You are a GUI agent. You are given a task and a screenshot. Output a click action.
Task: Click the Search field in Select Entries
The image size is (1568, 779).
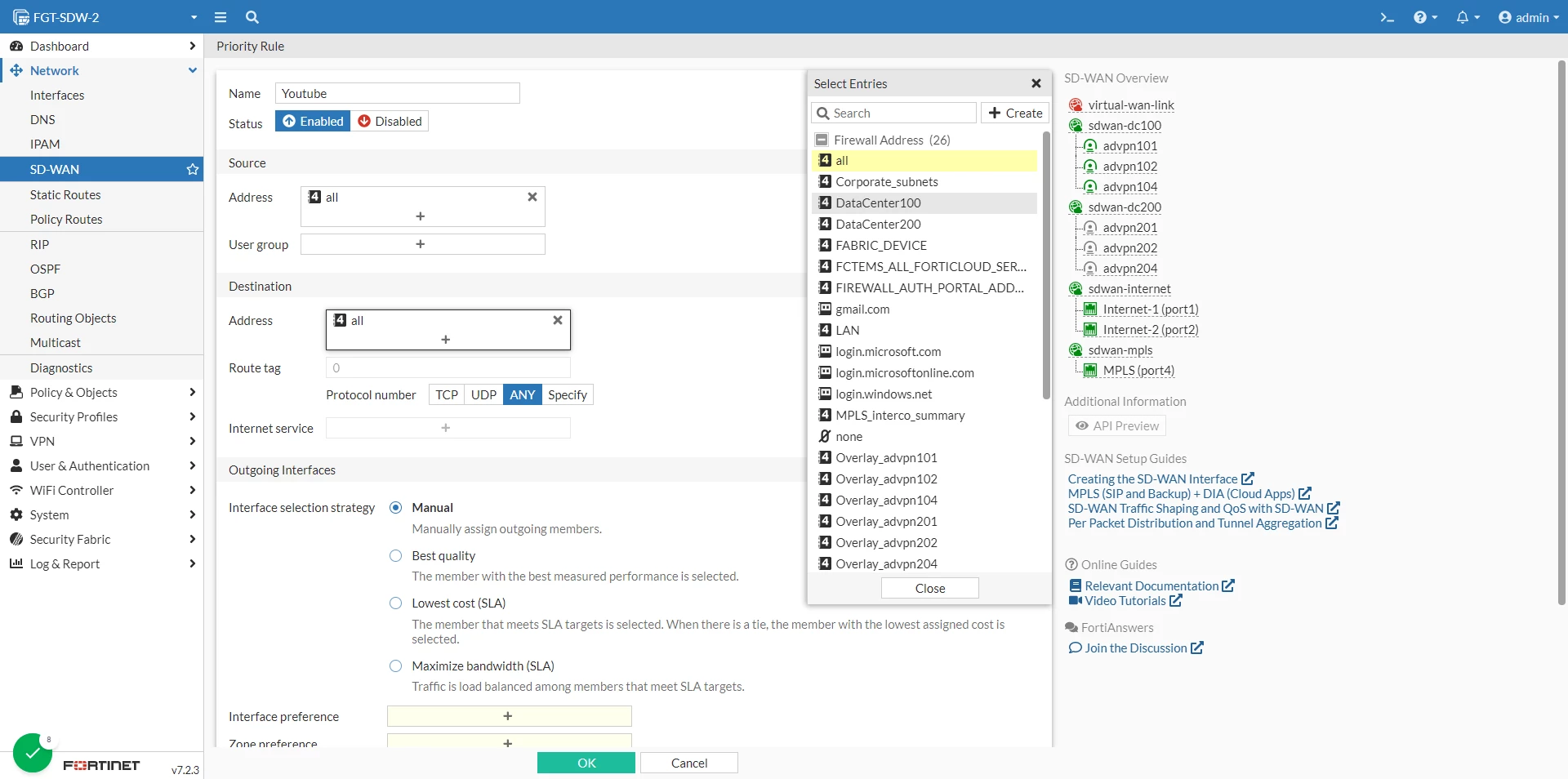(x=894, y=113)
